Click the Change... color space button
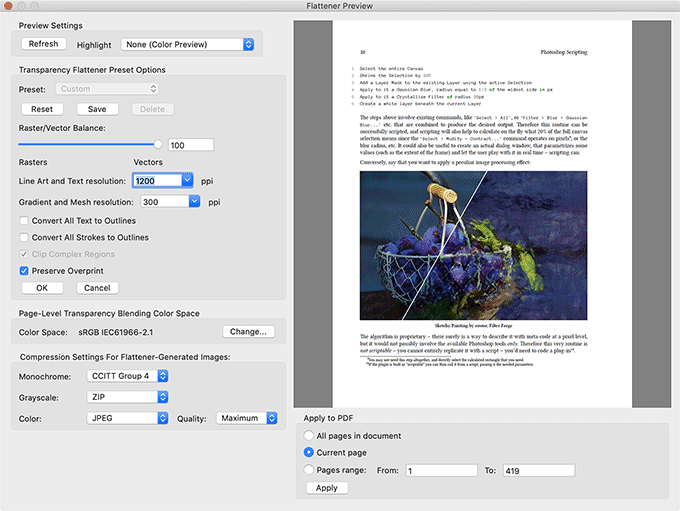680x511 pixels. click(248, 332)
